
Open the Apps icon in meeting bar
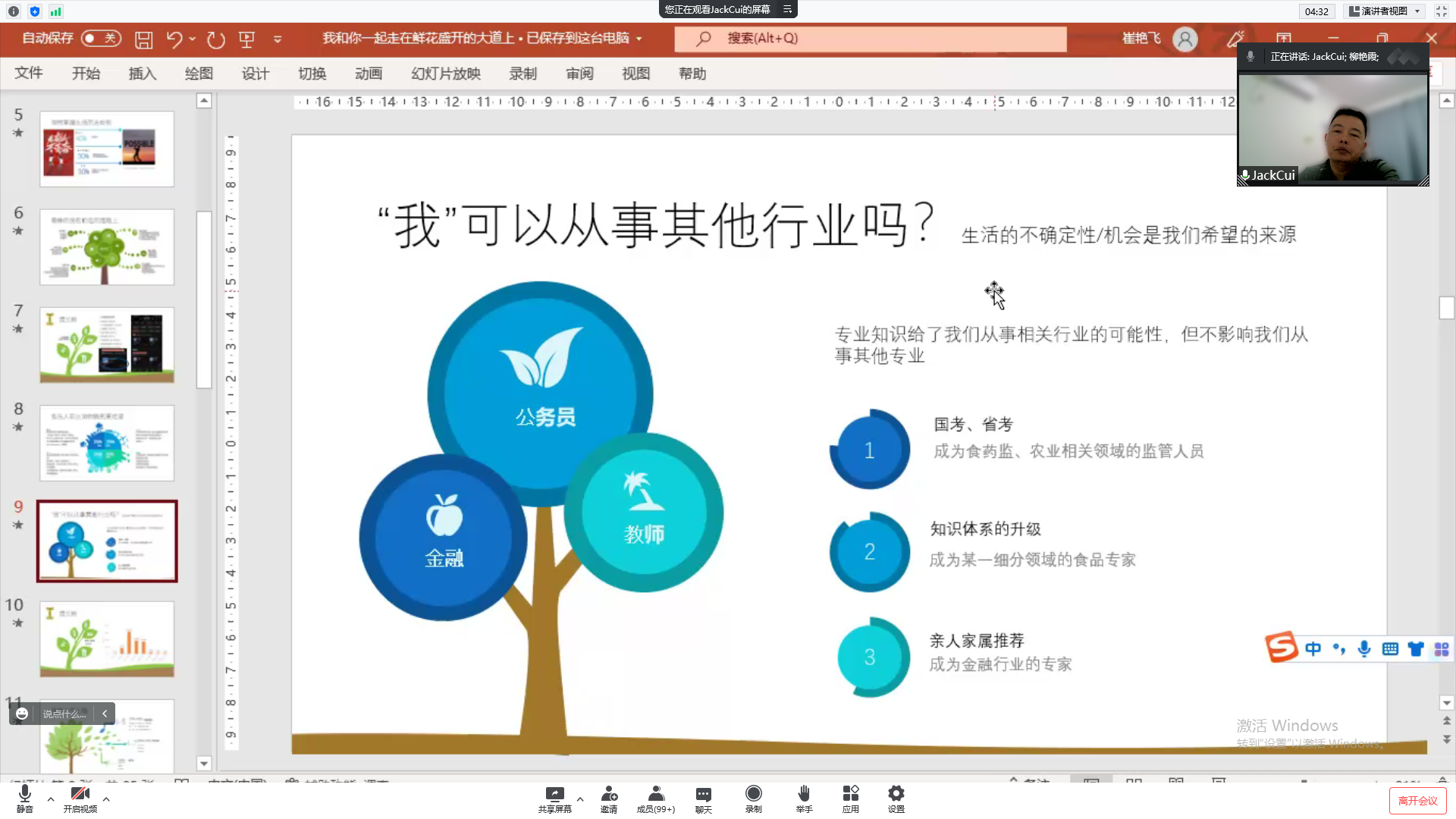(x=850, y=794)
